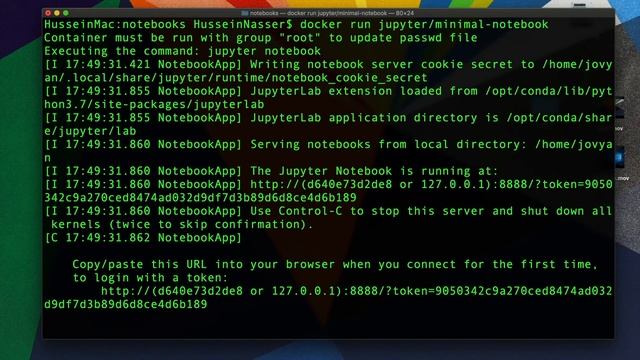Viewport: 640px width, 360px height.
Task: Click the final line "d9df7d3b89d6d8ce4d6b189"
Action: (126, 304)
